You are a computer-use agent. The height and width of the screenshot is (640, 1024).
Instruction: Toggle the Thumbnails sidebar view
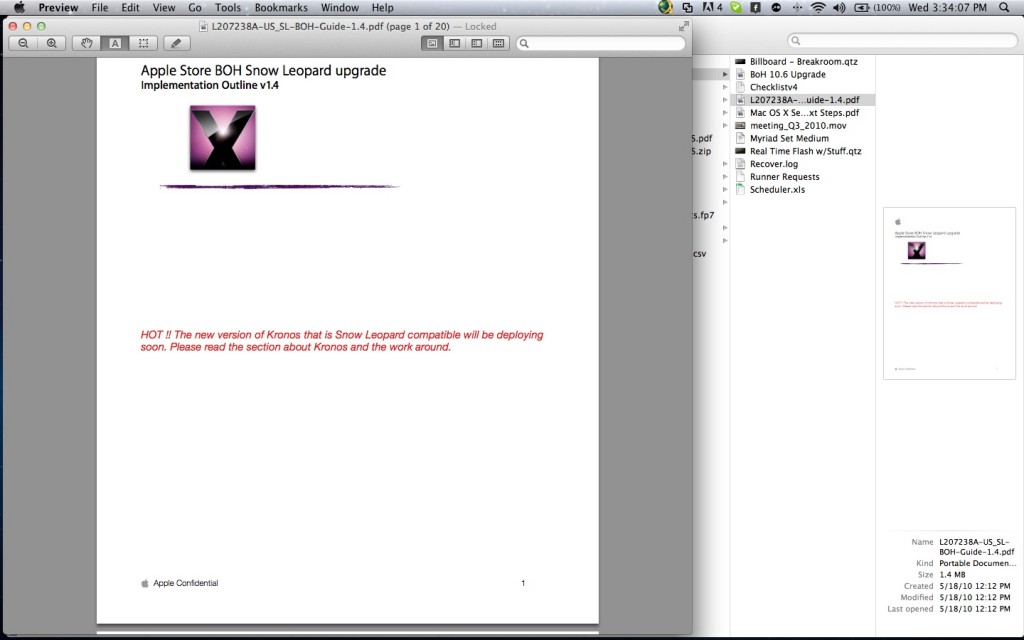tap(454, 43)
